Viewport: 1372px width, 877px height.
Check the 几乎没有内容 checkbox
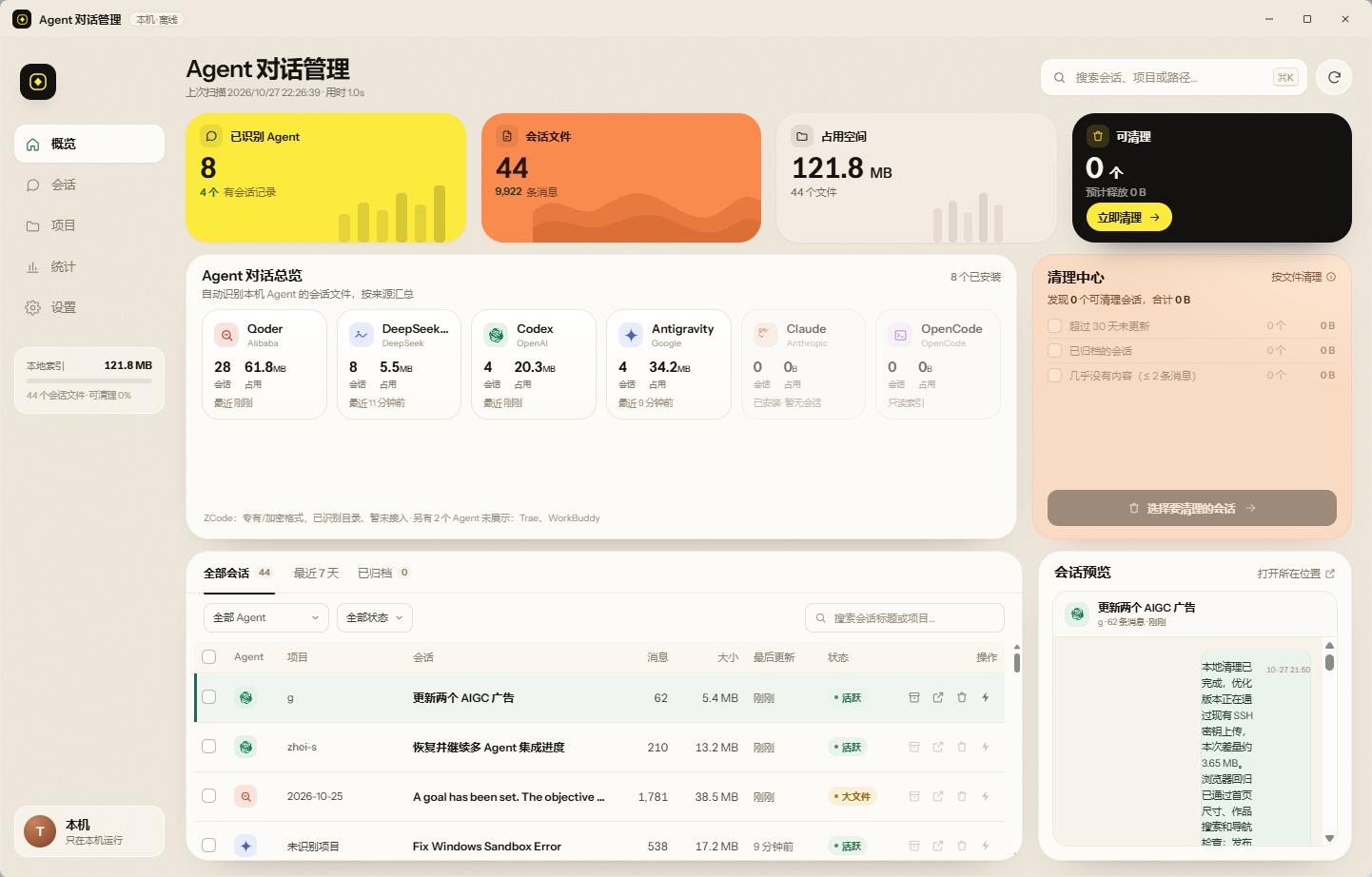coord(1054,375)
